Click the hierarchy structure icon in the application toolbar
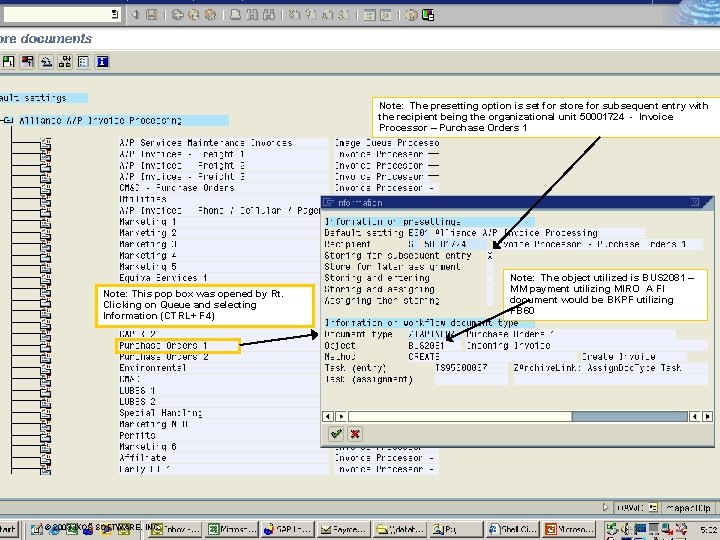 tap(65, 62)
